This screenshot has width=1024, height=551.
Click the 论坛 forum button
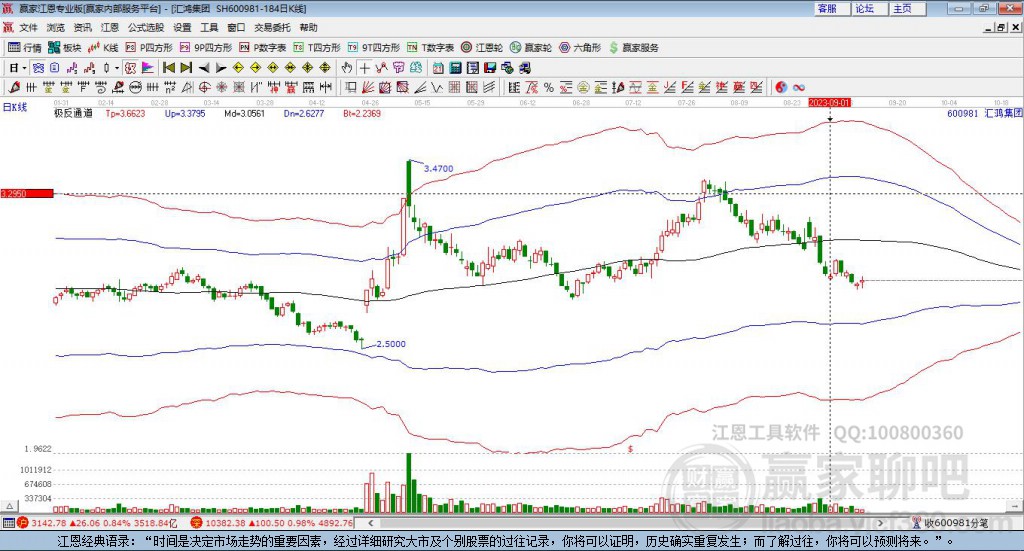[870, 8]
